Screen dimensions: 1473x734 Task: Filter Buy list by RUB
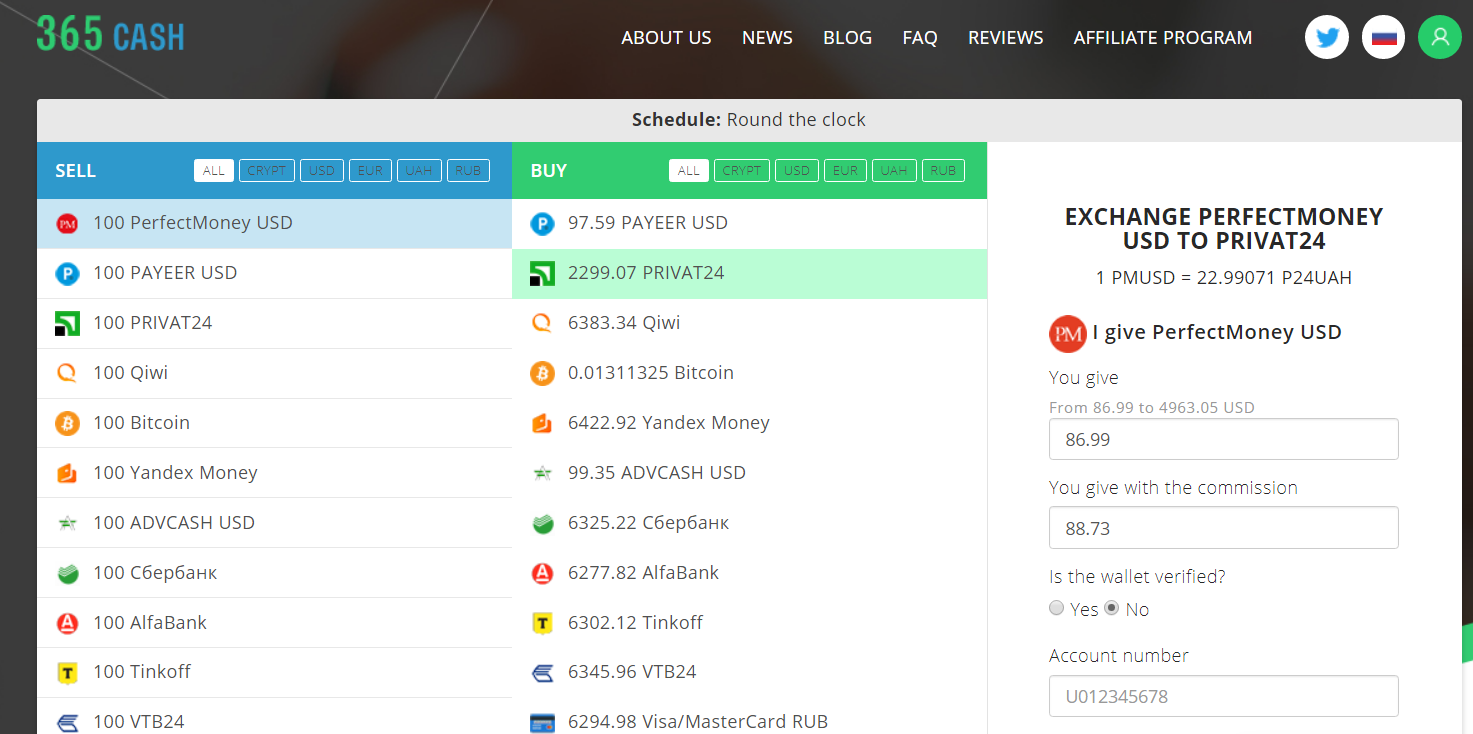(x=943, y=170)
